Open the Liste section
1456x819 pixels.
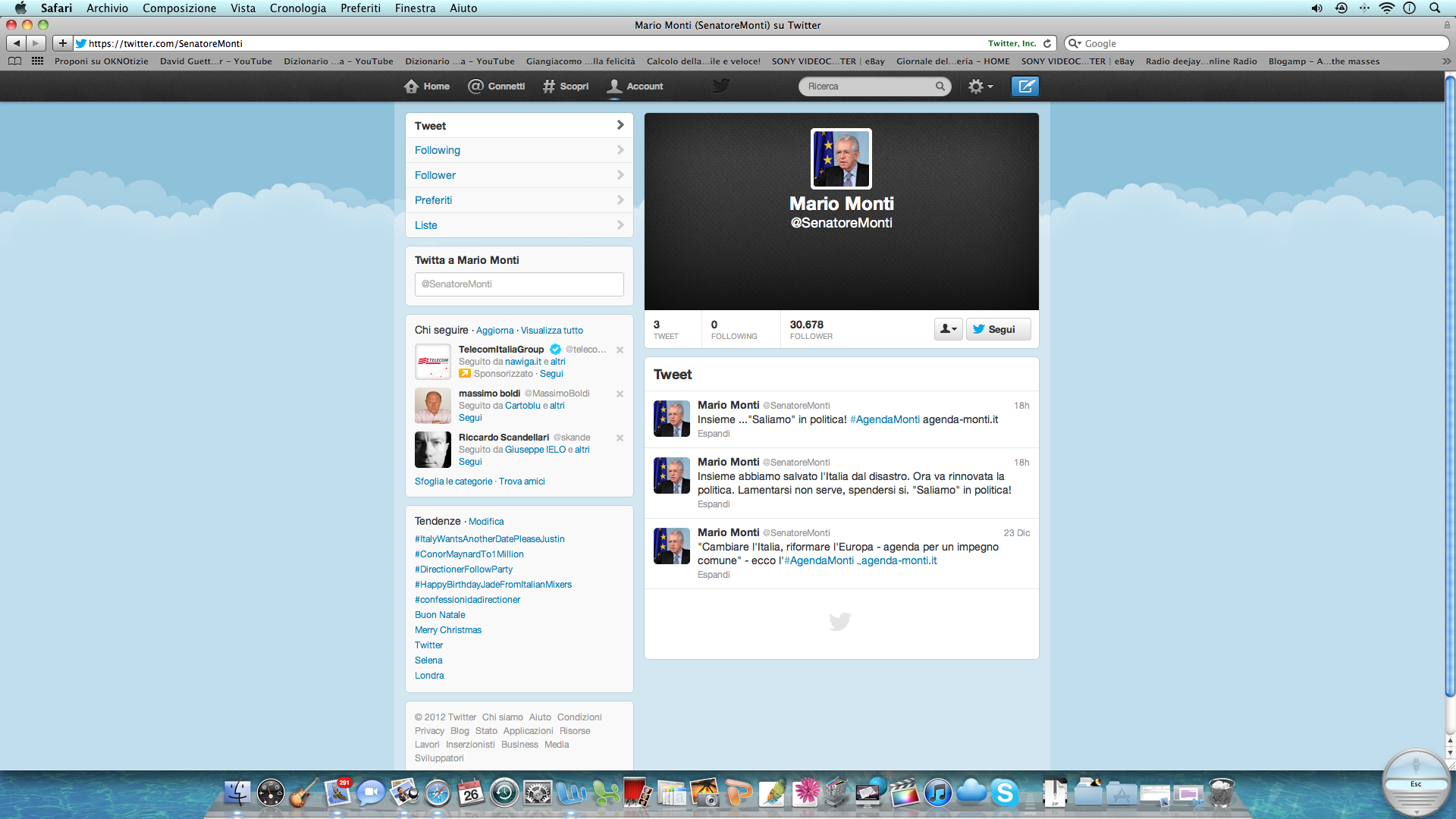click(519, 225)
